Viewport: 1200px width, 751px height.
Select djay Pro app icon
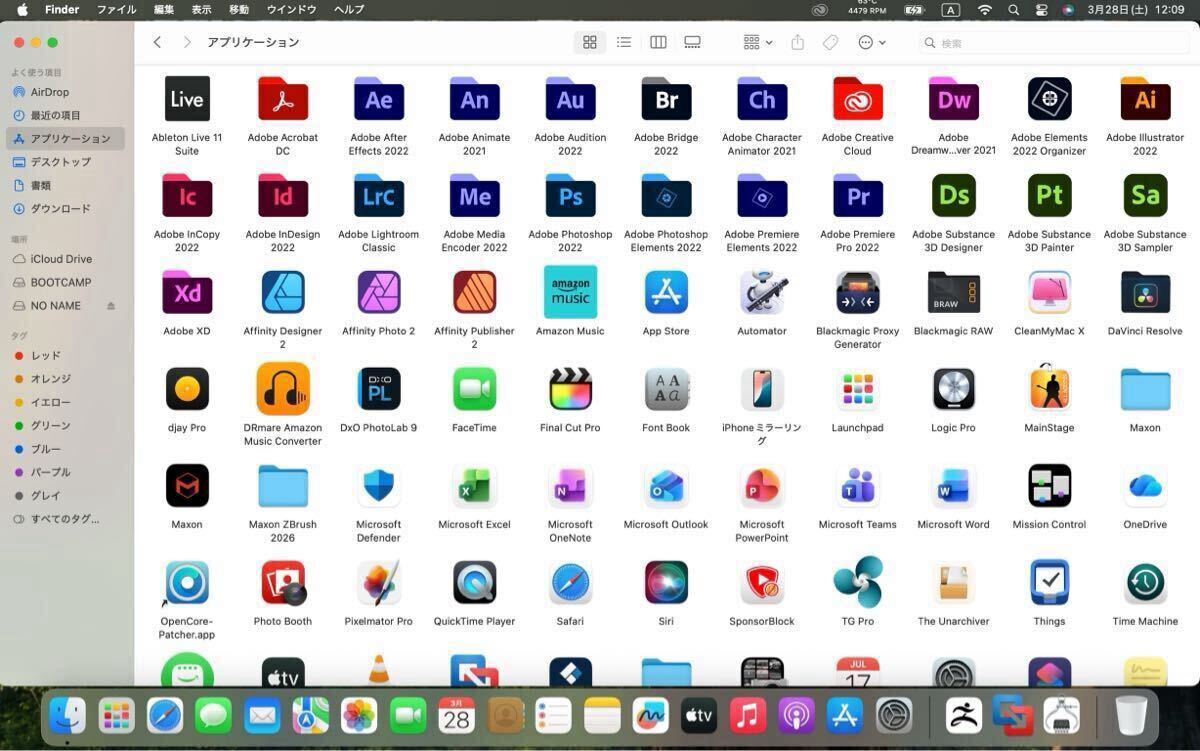pyautogui.click(x=187, y=389)
